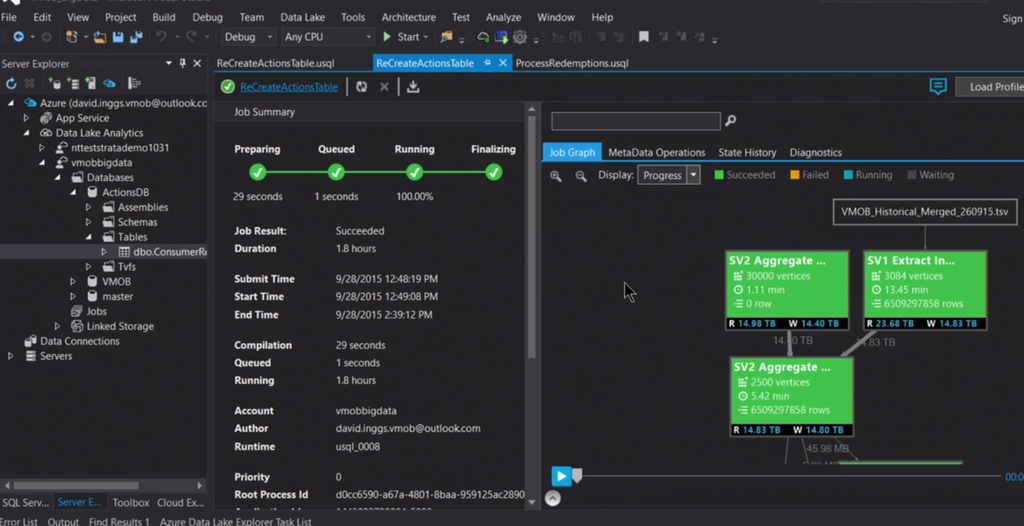Toggle auto-hide pin on Server Explorer
The width and height of the screenshot is (1024, 526).
(182, 63)
